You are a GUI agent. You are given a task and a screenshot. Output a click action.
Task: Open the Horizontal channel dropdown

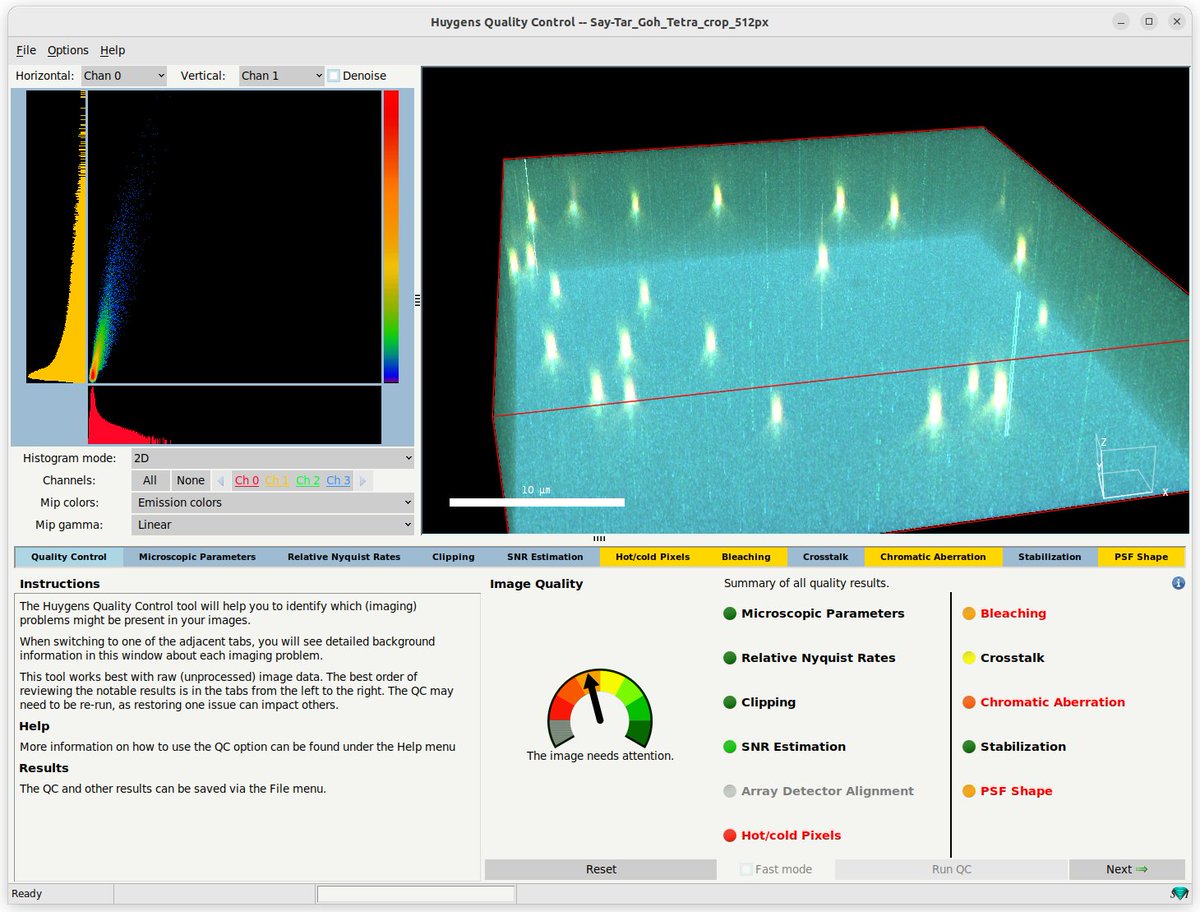point(124,76)
